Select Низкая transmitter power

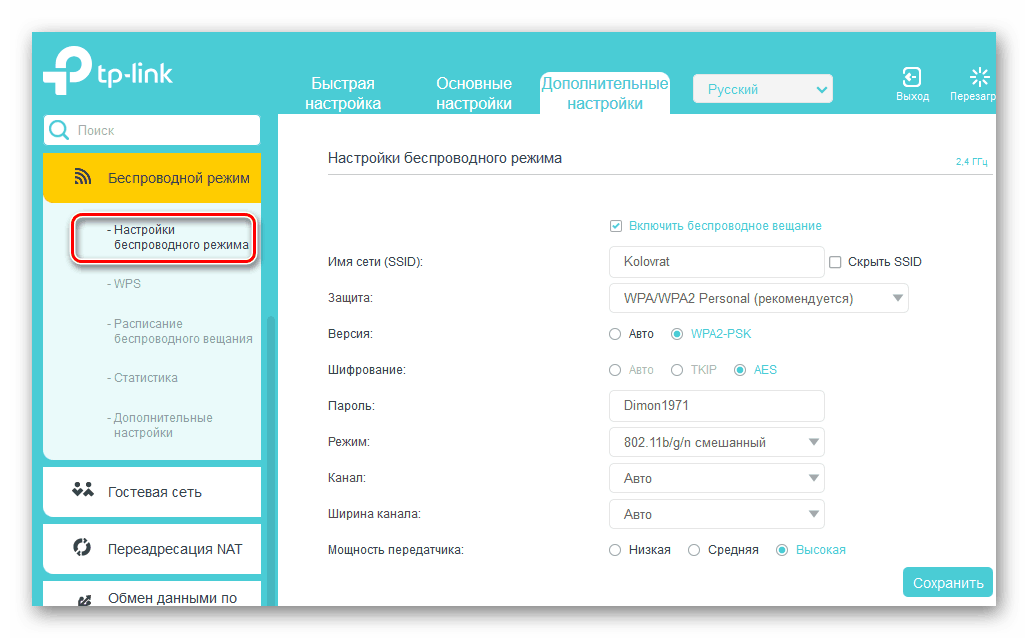[x=615, y=550]
